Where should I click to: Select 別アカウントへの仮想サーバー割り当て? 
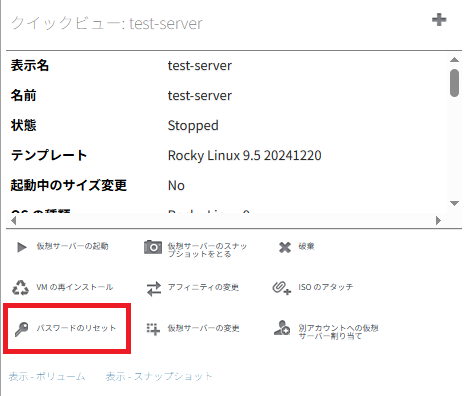338,332
